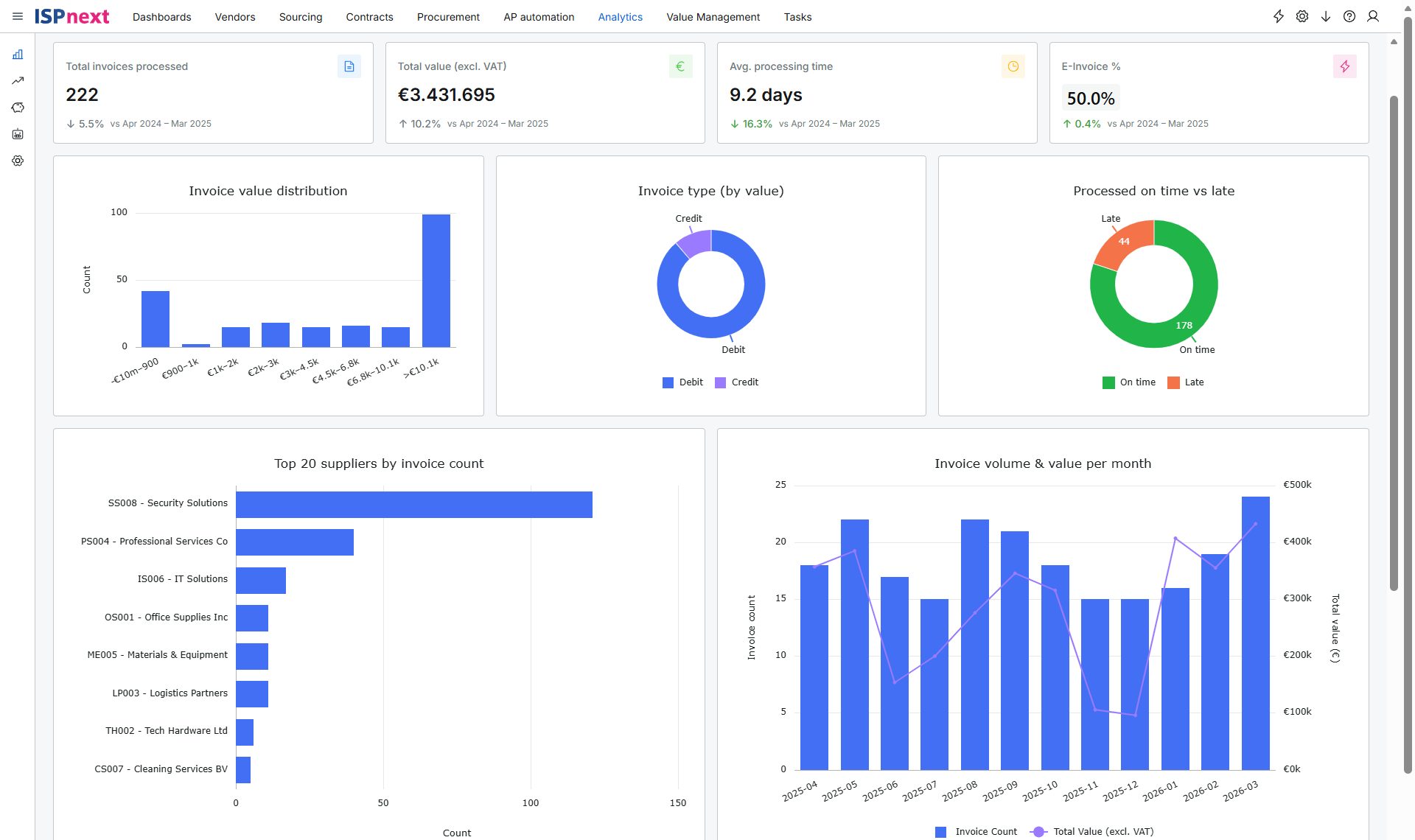This screenshot has height=840, width=1415.
Task: Click the Top 20 suppliers by invoice count title
Action: [379, 464]
